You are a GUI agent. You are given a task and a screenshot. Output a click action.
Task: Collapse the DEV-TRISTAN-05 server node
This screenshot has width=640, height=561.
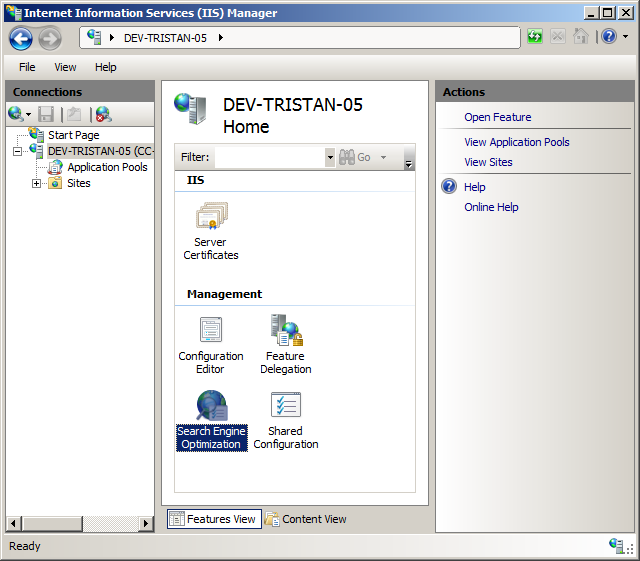(x=17, y=151)
